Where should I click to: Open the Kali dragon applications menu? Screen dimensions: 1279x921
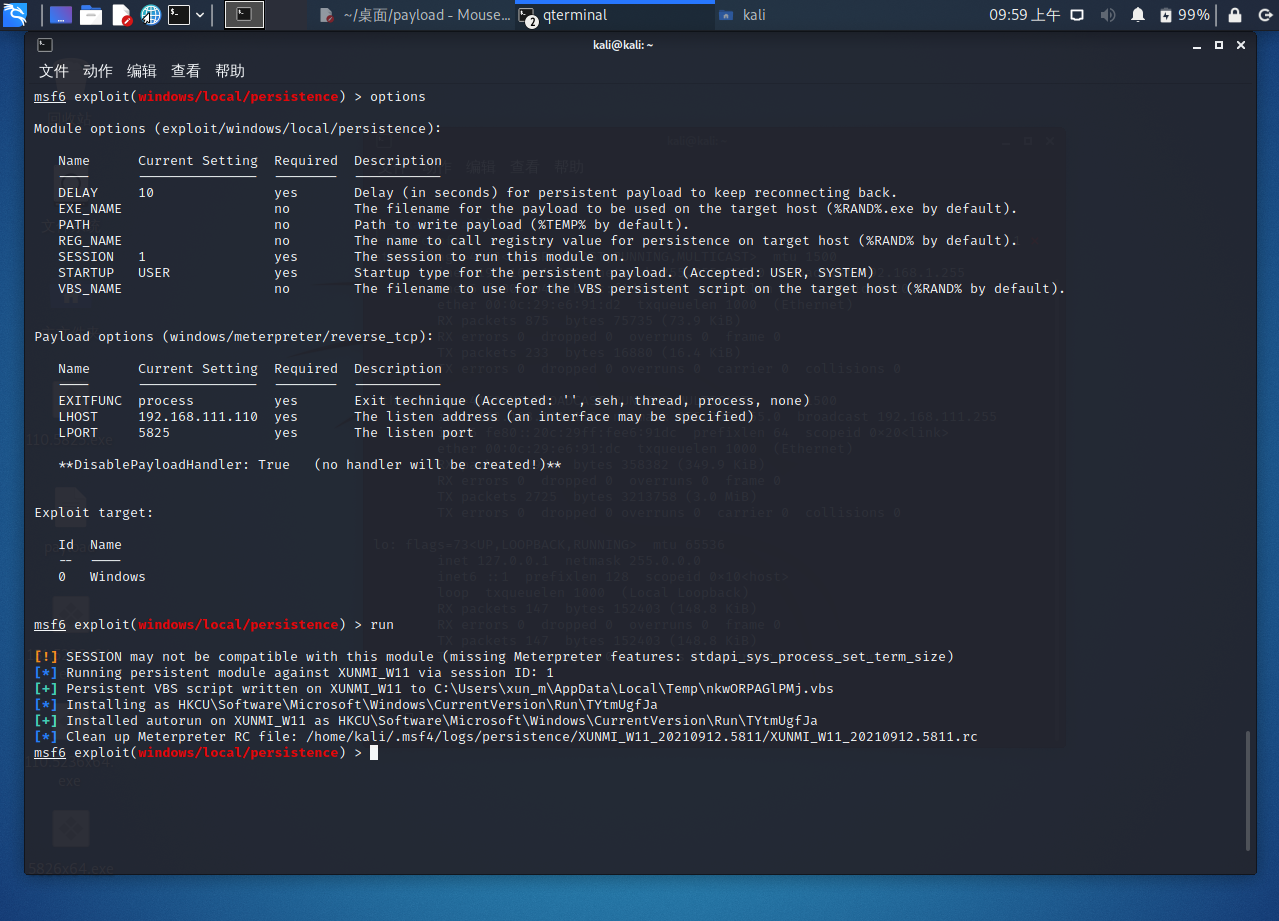tap(16, 15)
